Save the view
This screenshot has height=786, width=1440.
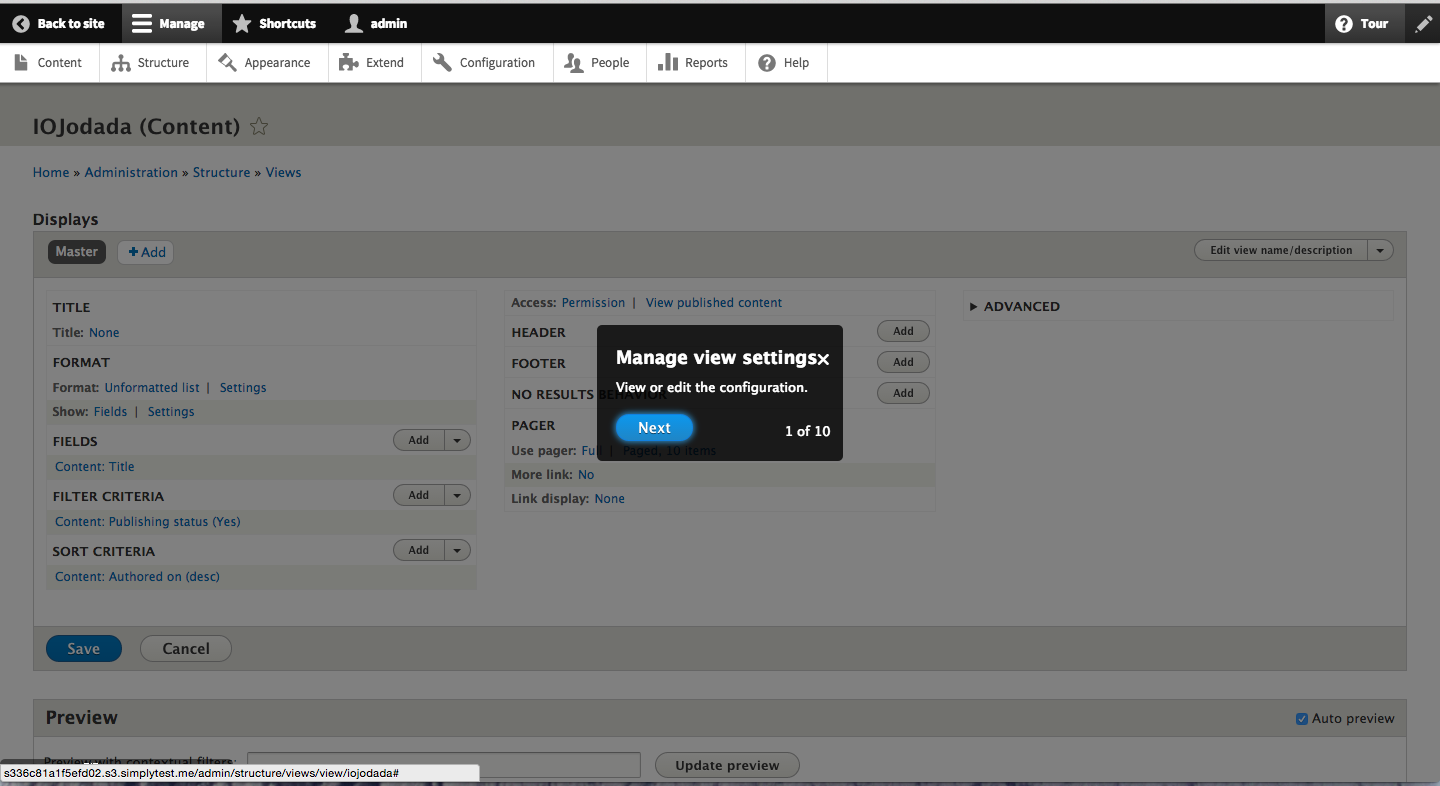point(84,649)
